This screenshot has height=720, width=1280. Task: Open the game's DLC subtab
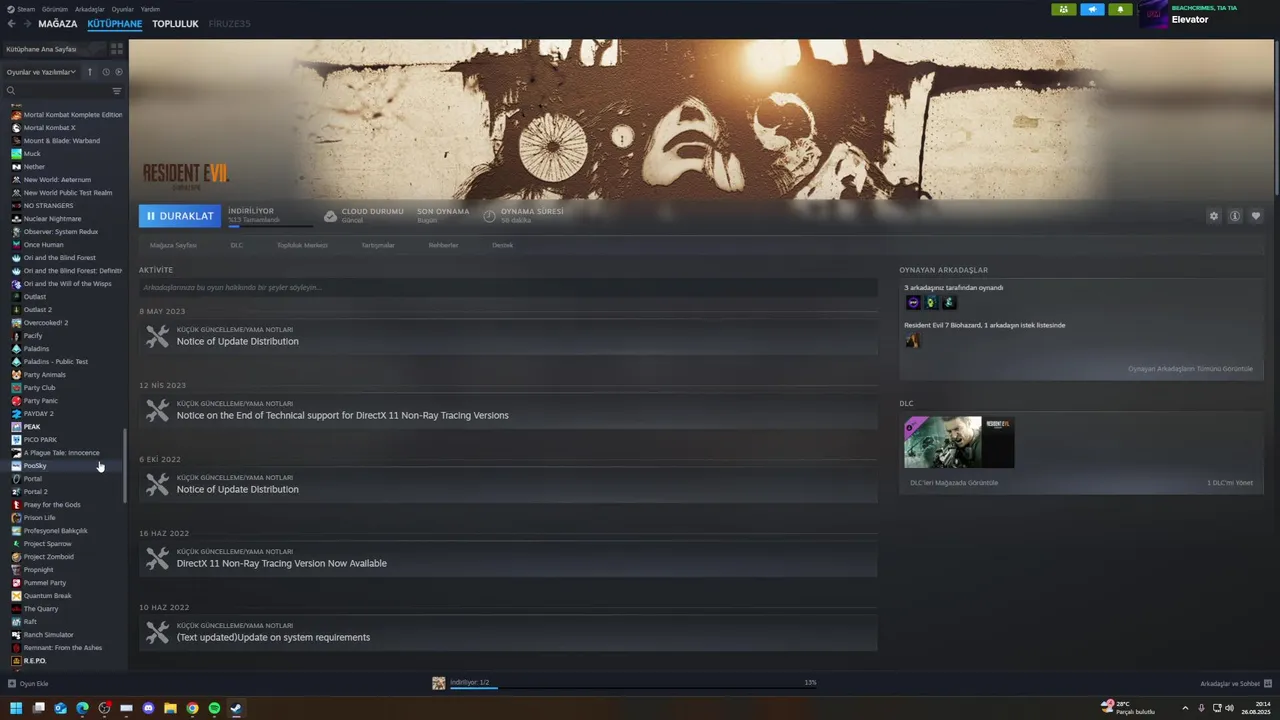[237, 245]
